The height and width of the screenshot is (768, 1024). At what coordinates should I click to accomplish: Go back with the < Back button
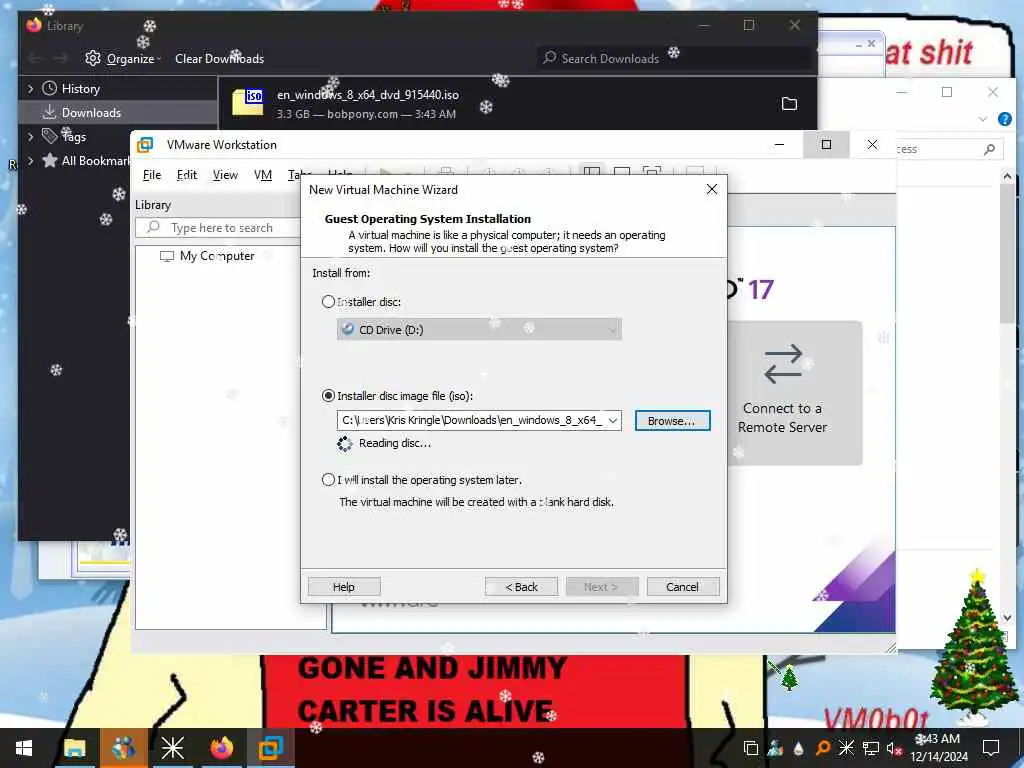point(521,586)
